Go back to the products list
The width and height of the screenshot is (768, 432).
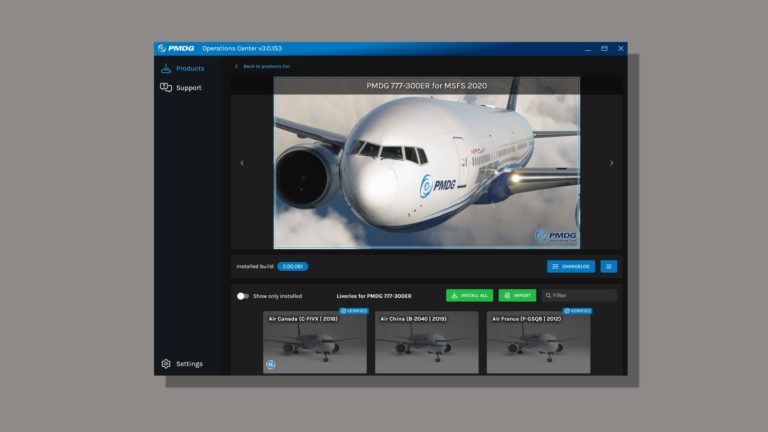[262, 66]
